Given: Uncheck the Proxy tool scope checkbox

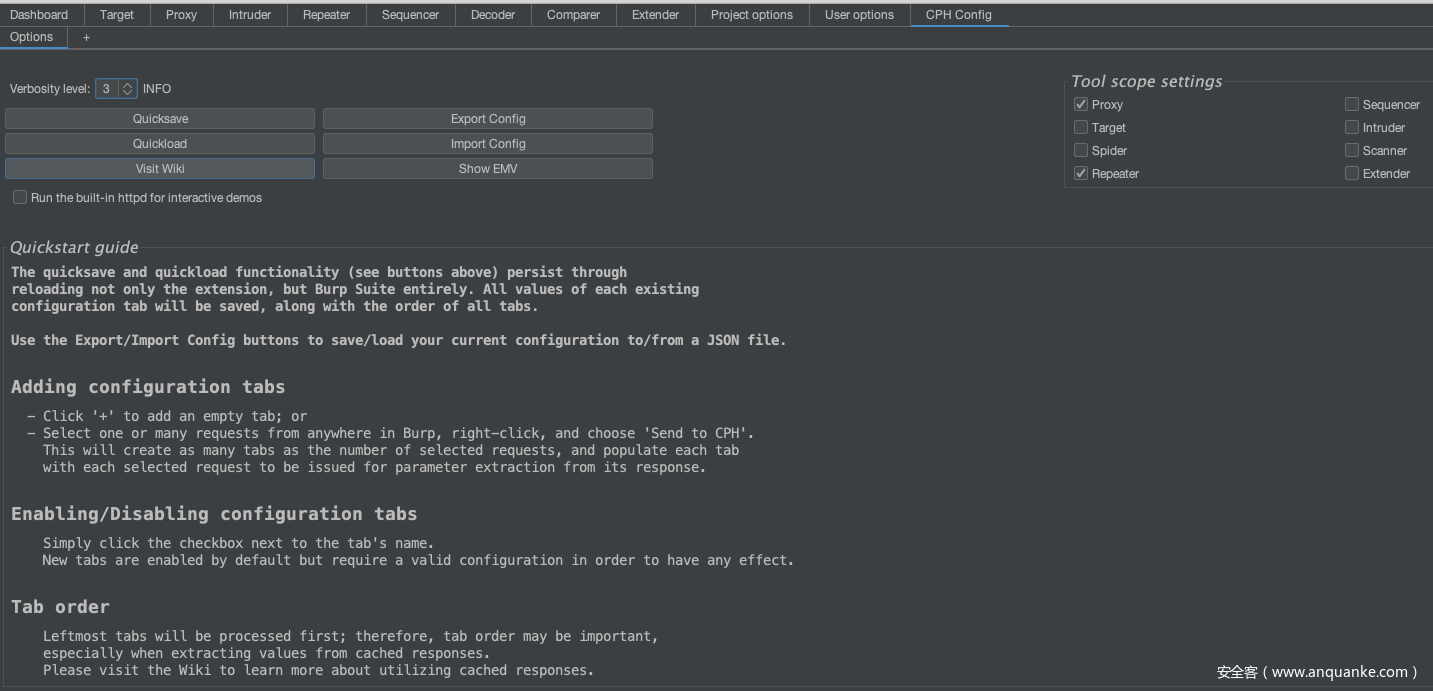Looking at the screenshot, I should click(x=1081, y=105).
